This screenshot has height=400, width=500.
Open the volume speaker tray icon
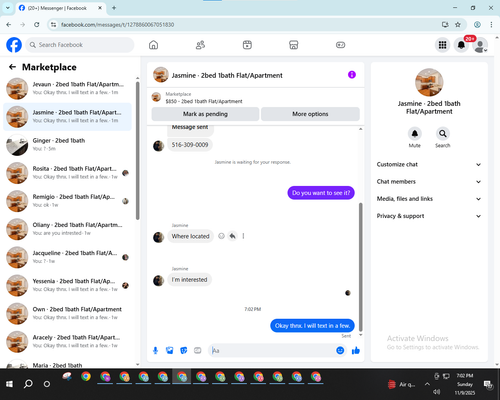pyautogui.click(x=437, y=392)
